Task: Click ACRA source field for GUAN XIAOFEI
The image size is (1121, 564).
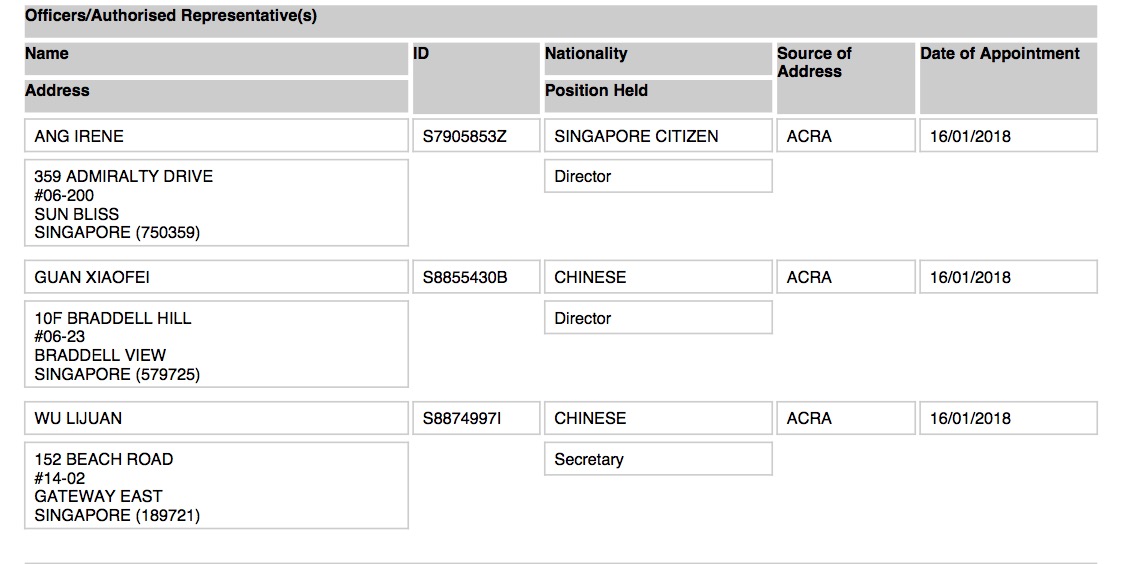Action: [x=846, y=277]
